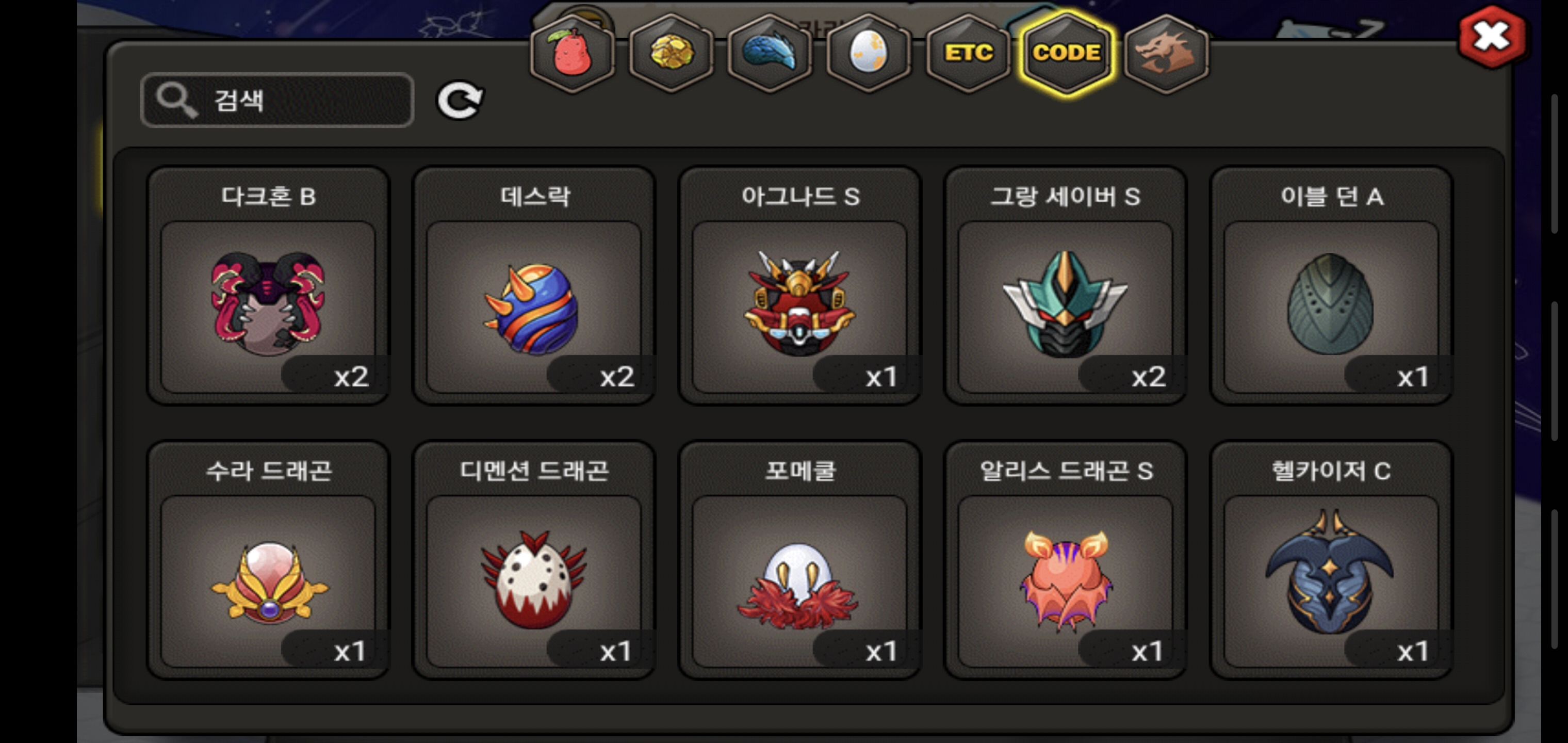Choose the 수라 드래곤 egg
The height and width of the screenshot is (743, 1568).
tap(268, 559)
